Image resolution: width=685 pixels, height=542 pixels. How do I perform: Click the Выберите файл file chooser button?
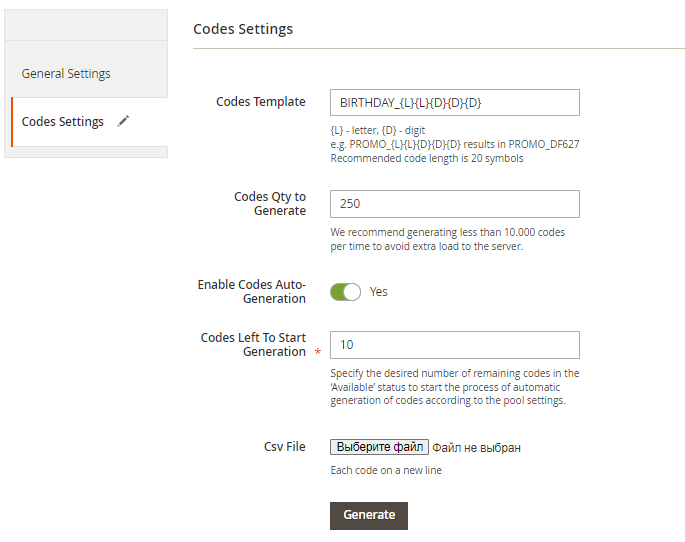pyautogui.click(x=379, y=447)
